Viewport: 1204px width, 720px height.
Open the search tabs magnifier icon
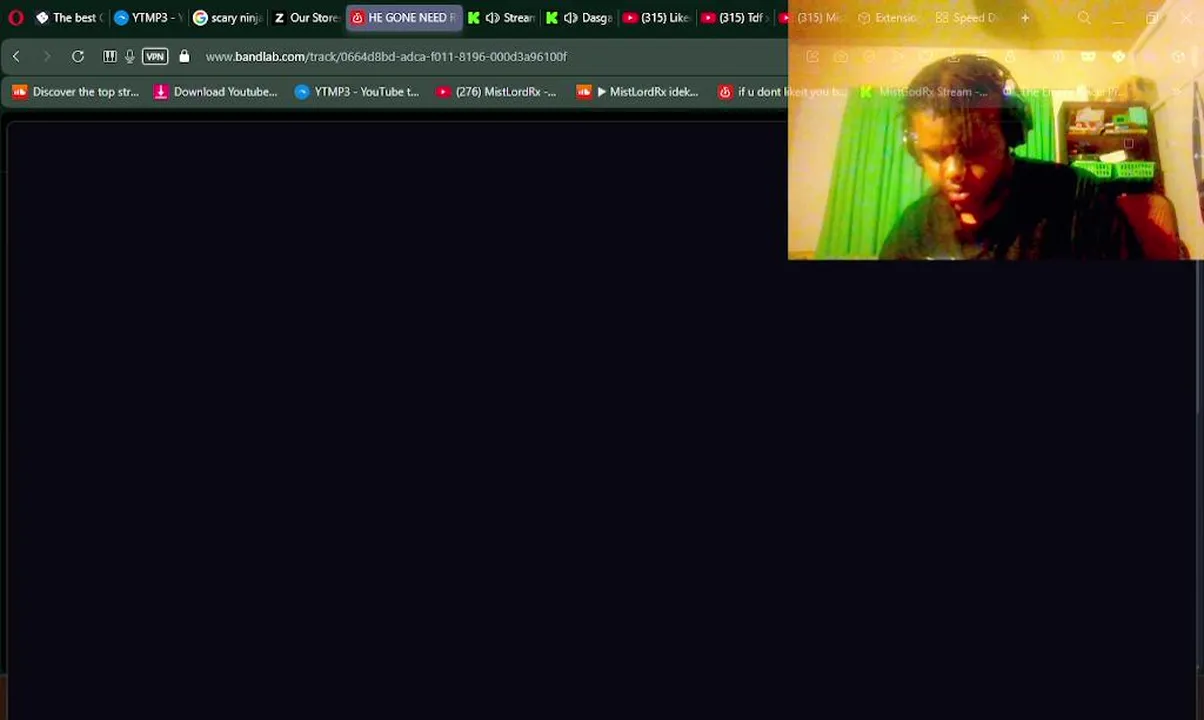[x=1084, y=18]
